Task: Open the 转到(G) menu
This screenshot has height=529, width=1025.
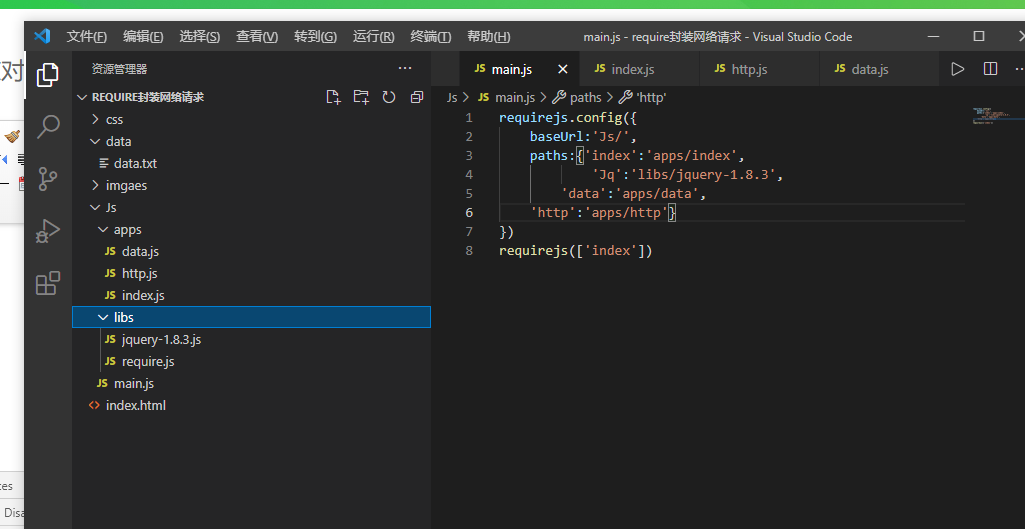Action: click(315, 37)
